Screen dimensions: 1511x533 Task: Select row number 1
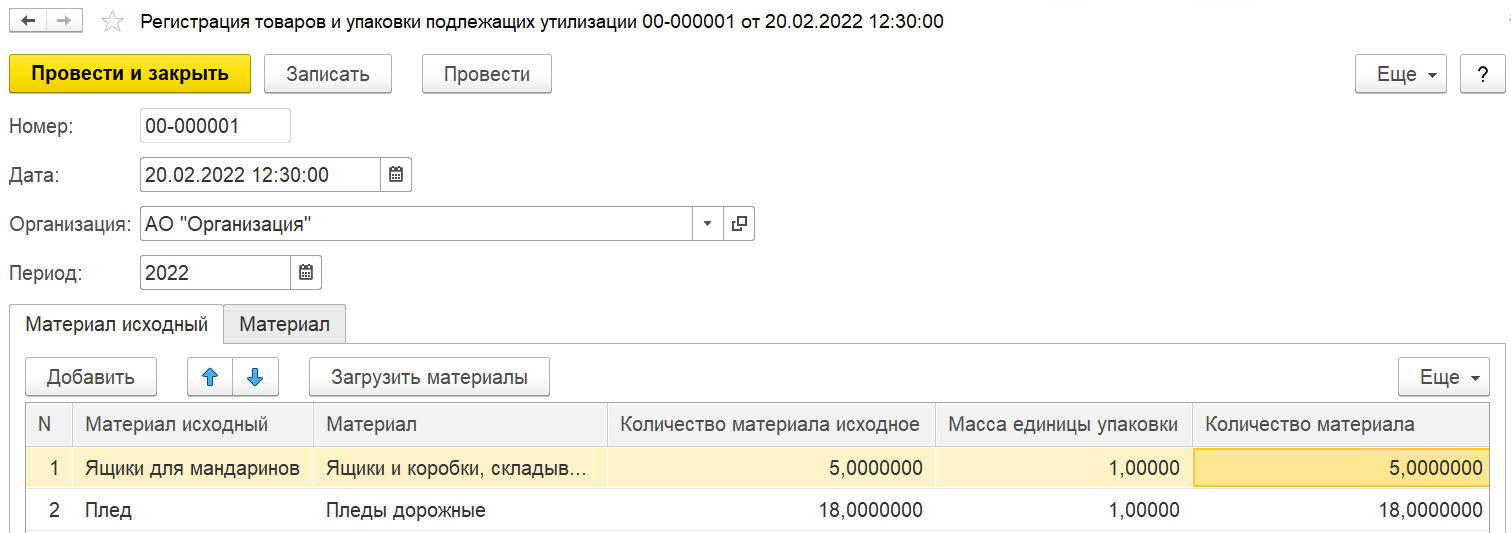click(x=48, y=467)
